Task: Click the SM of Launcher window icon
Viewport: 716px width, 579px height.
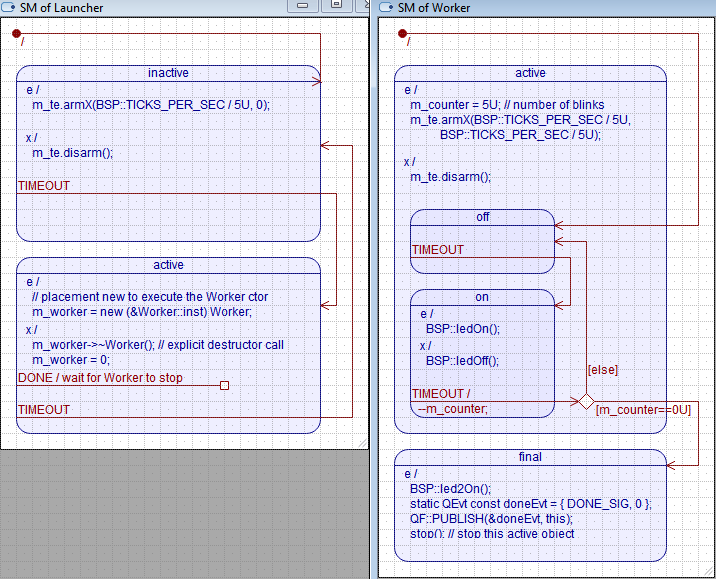Action: [x=9, y=8]
